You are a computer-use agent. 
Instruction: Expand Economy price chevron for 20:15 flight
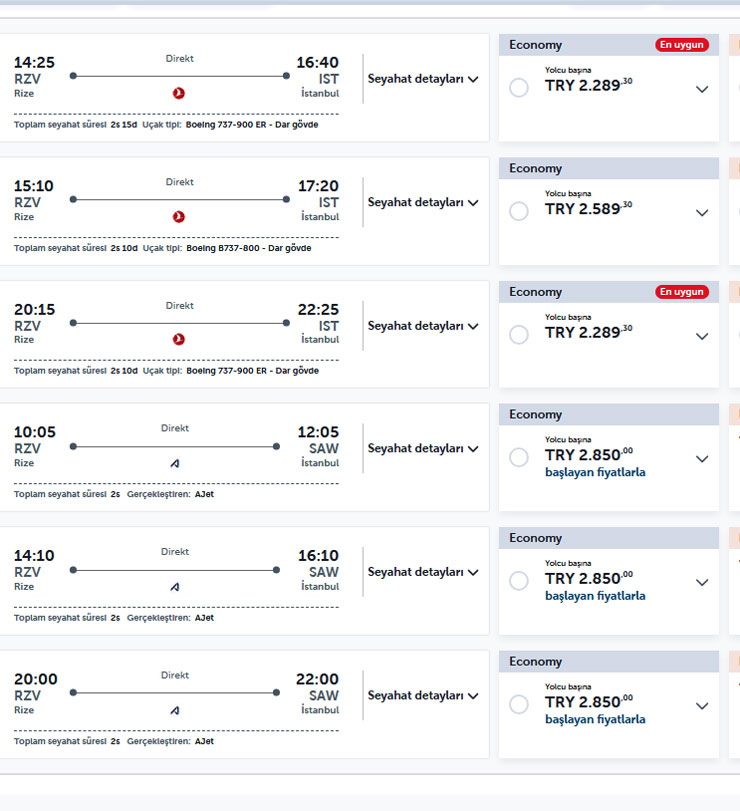click(x=702, y=336)
